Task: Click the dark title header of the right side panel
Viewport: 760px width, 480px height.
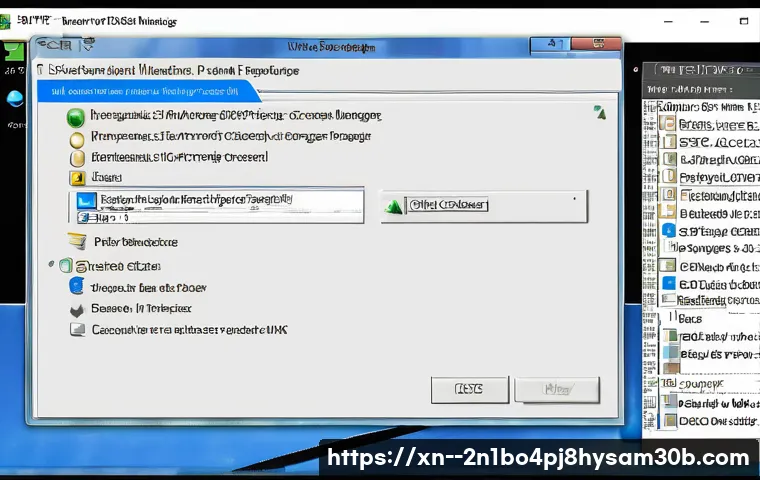Action: [701, 70]
